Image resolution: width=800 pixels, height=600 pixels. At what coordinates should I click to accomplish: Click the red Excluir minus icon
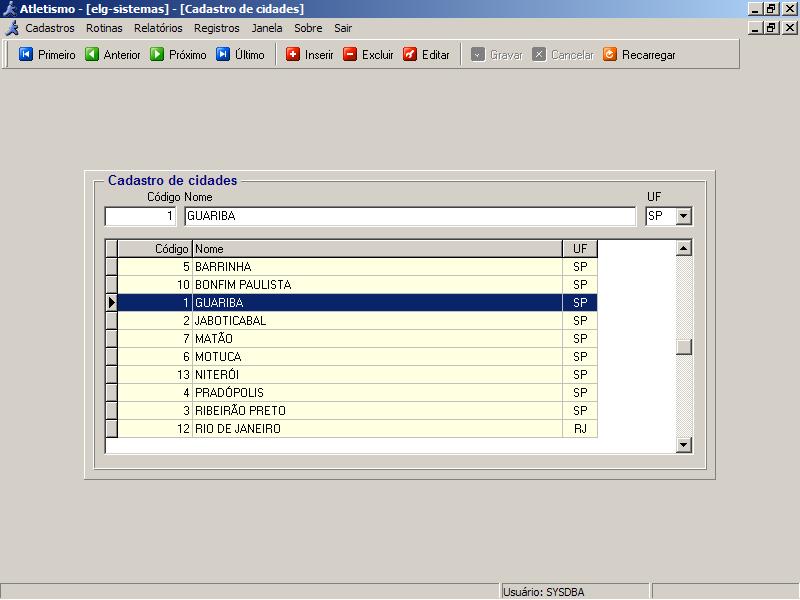point(350,54)
